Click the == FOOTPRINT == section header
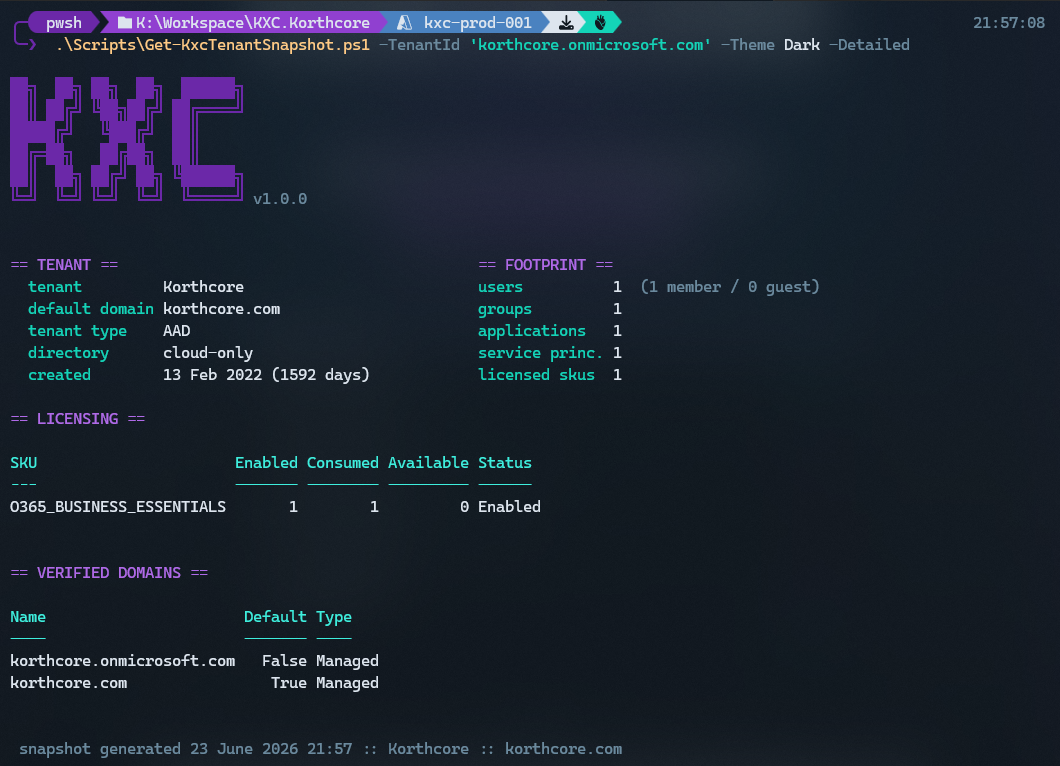 tap(546, 265)
